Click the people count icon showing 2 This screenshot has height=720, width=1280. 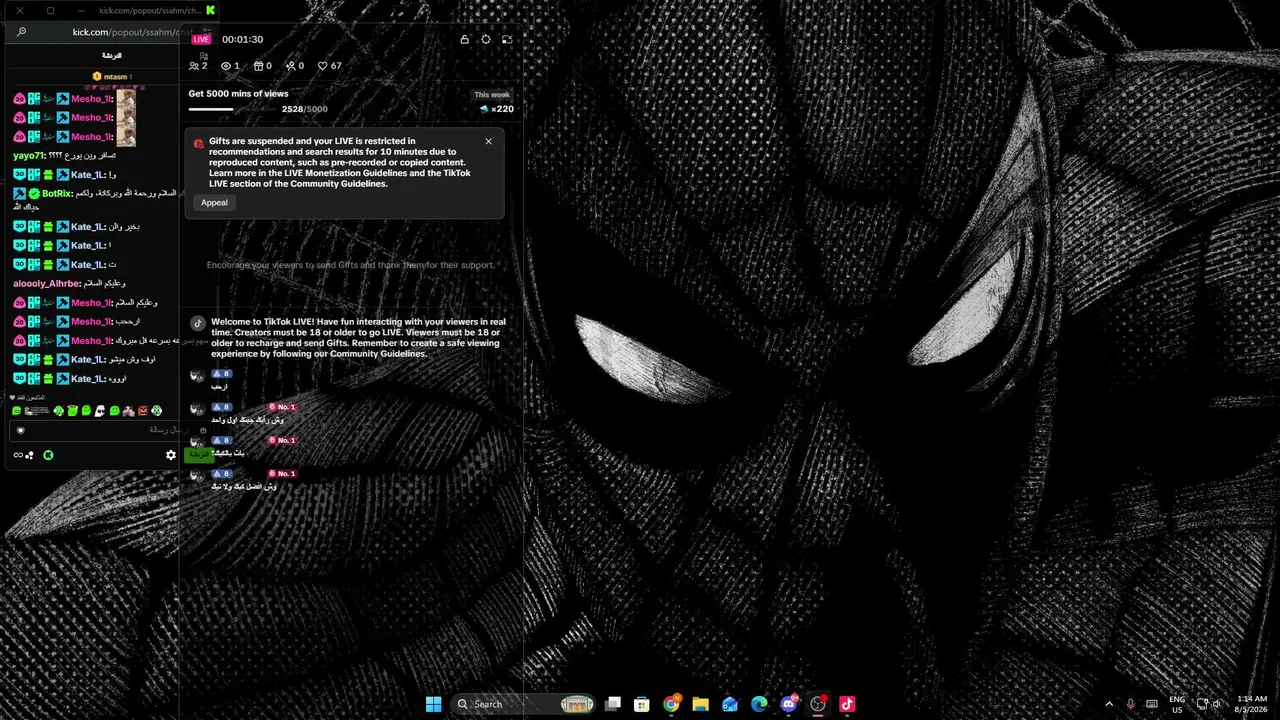(x=194, y=66)
